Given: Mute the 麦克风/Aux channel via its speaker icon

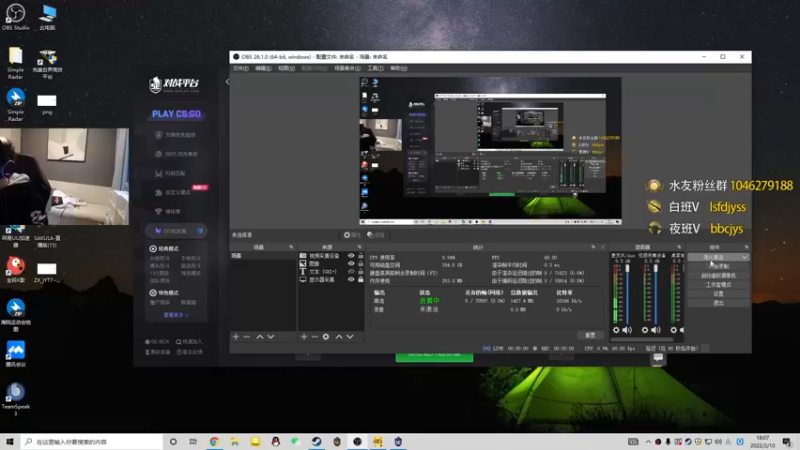Looking at the screenshot, I should click(628, 330).
